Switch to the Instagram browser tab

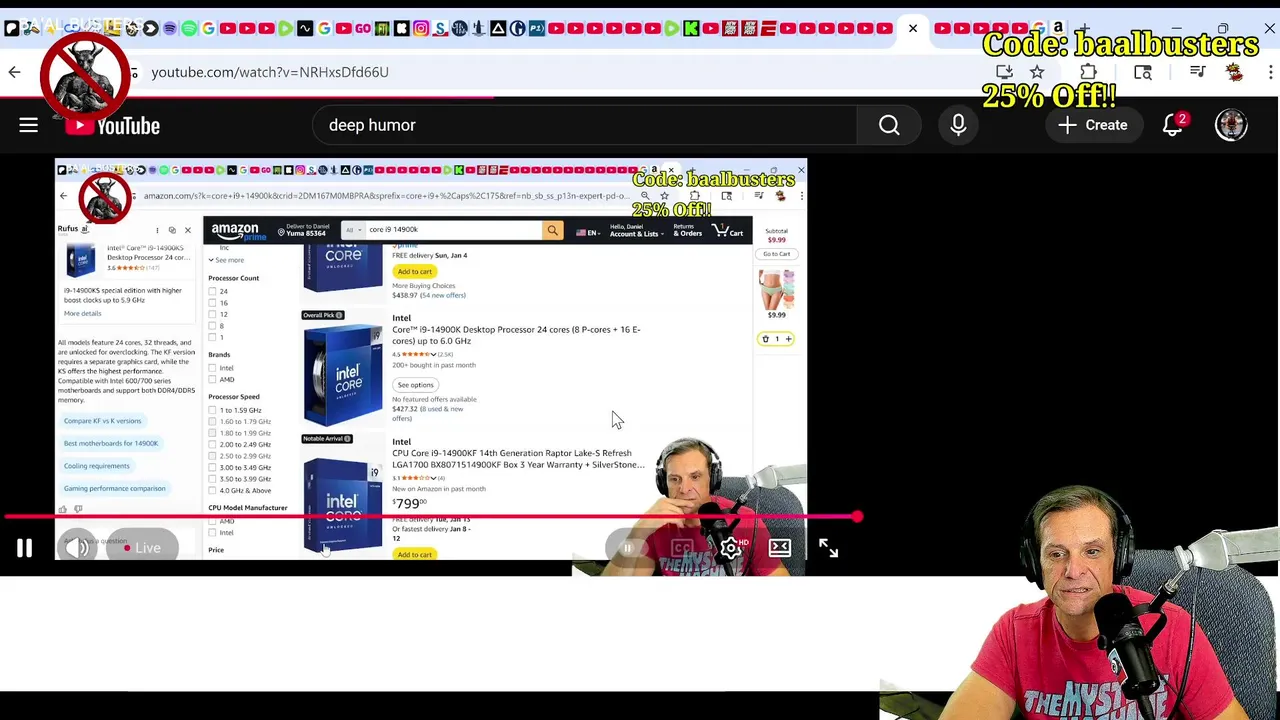tap(421, 28)
